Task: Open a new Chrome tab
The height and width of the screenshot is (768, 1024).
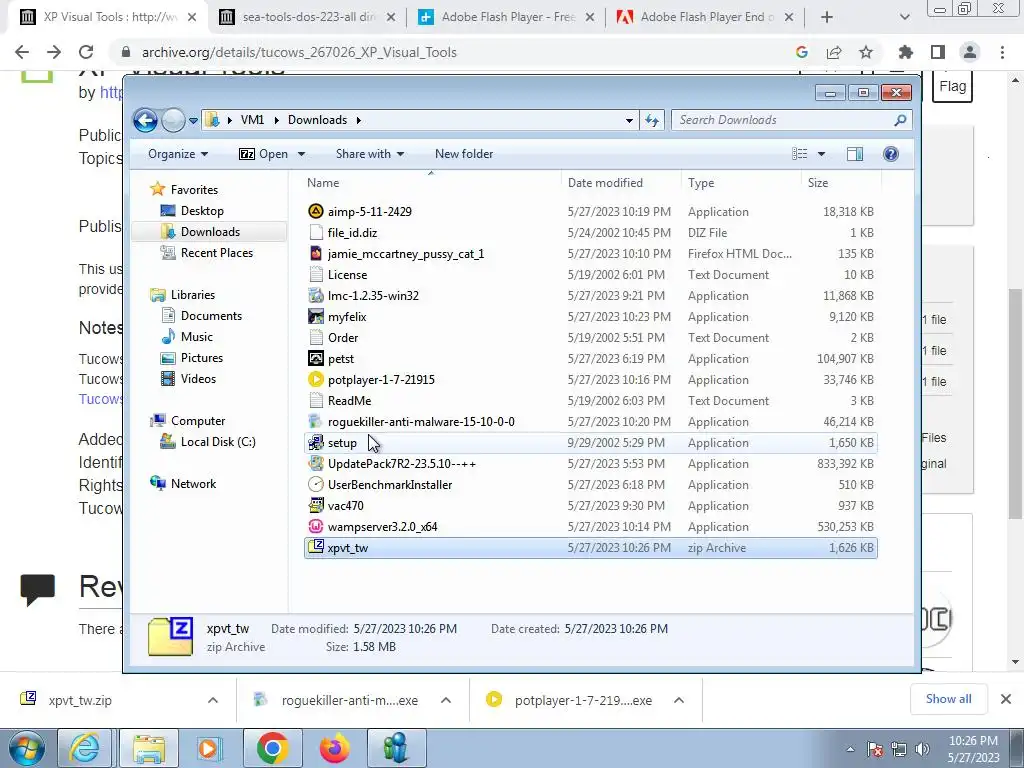Action: pos(827,17)
